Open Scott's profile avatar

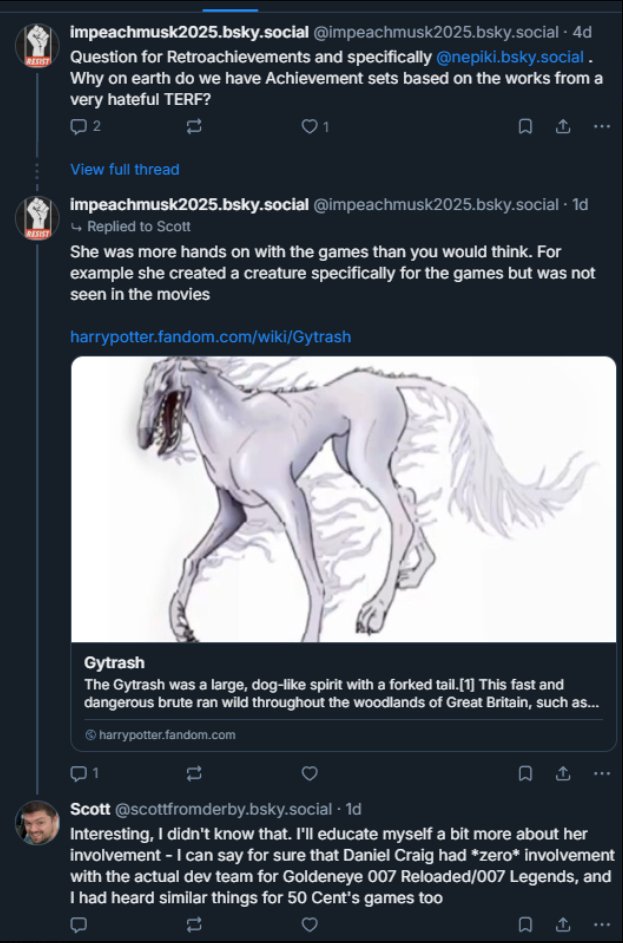(x=37, y=822)
